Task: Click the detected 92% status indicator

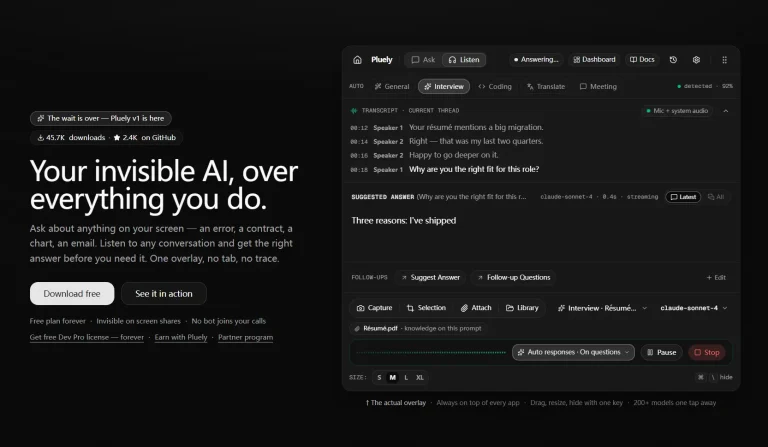Action: pyautogui.click(x=705, y=86)
